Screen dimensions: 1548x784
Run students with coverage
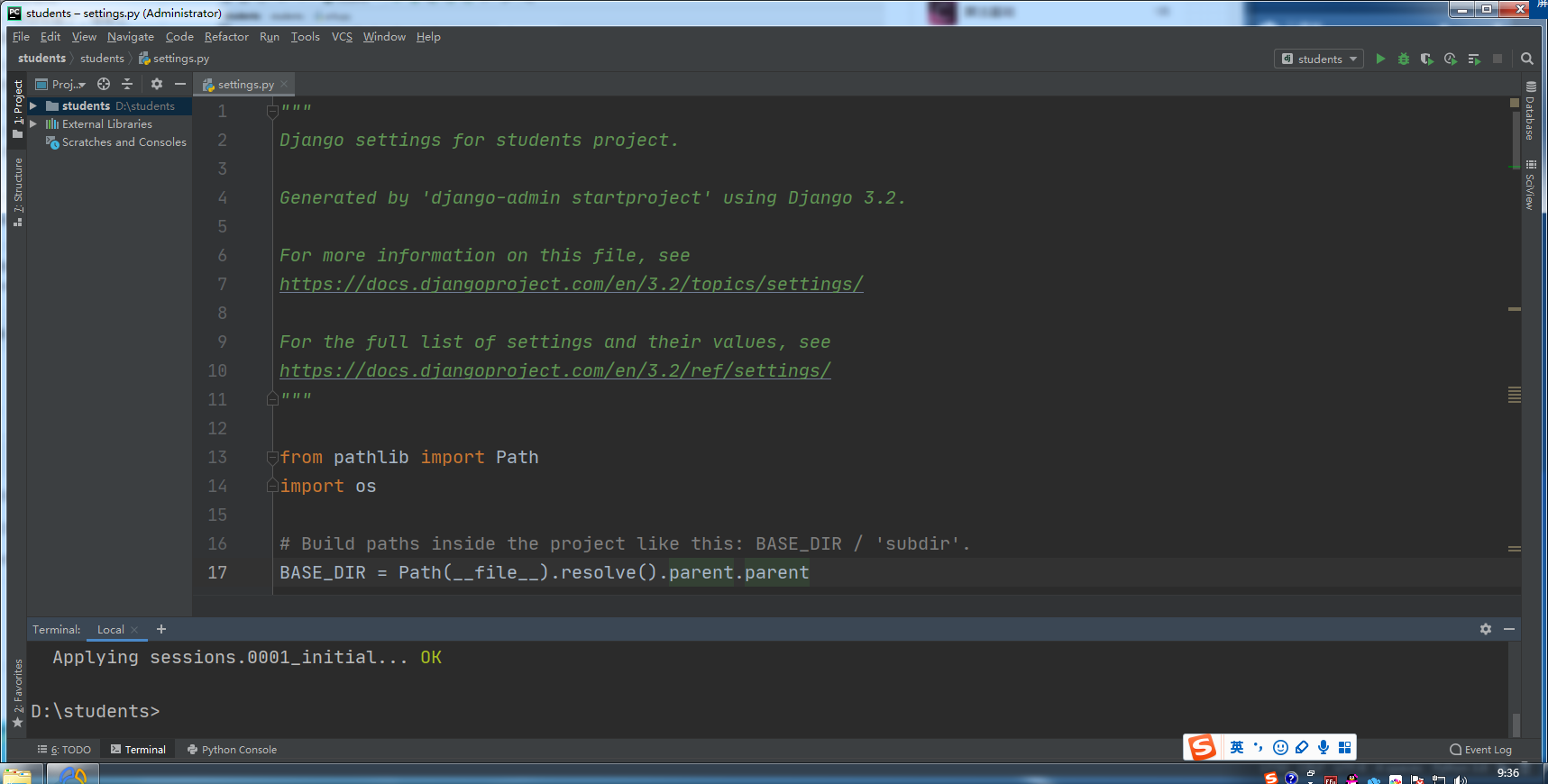click(1427, 59)
